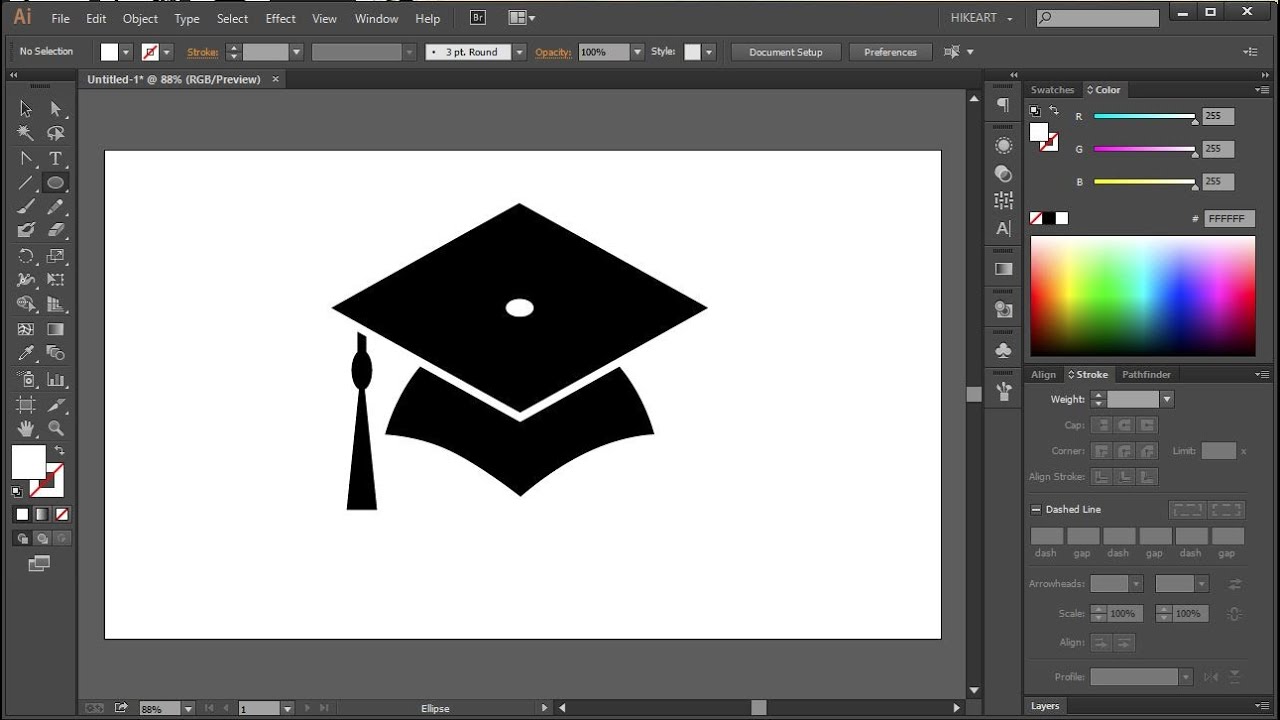Open the Effect menu
Viewport: 1280px width, 720px height.
click(x=280, y=18)
